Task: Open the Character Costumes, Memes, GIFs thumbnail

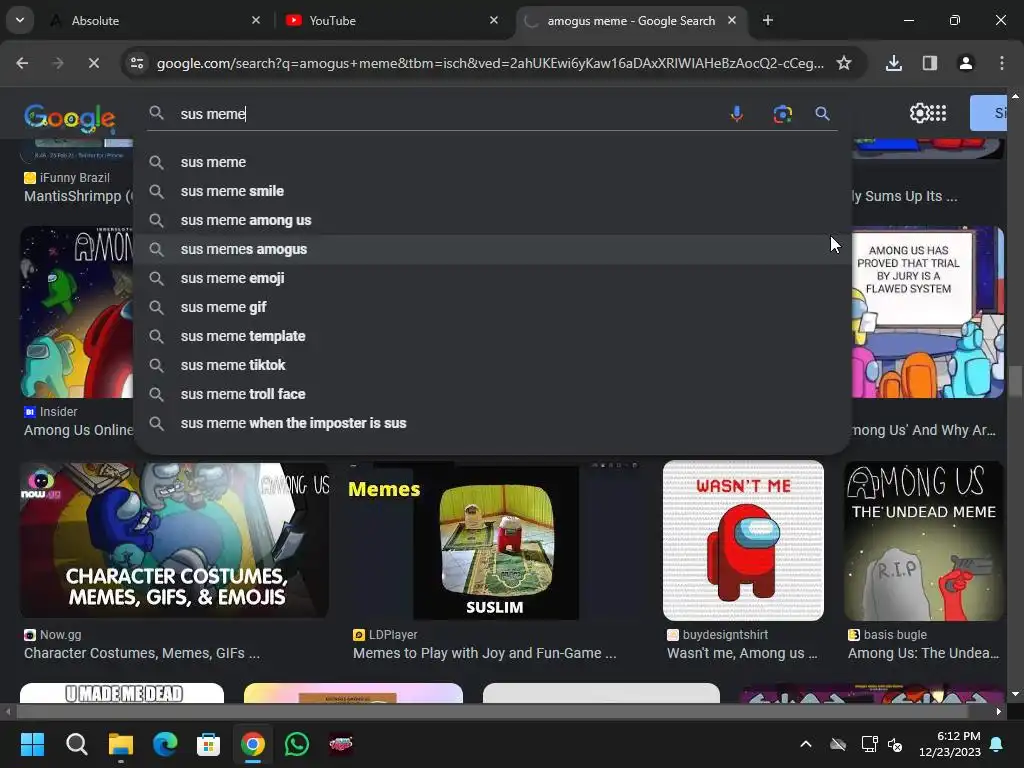Action: tap(174, 540)
